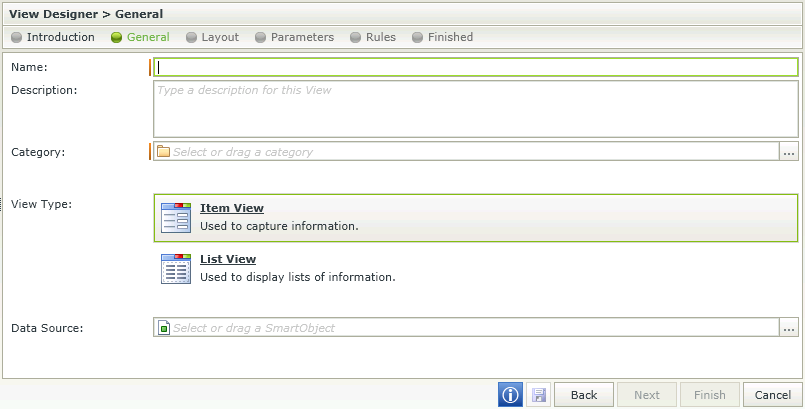
Task: Choose the List View type heading
Action: (x=228, y=259)
